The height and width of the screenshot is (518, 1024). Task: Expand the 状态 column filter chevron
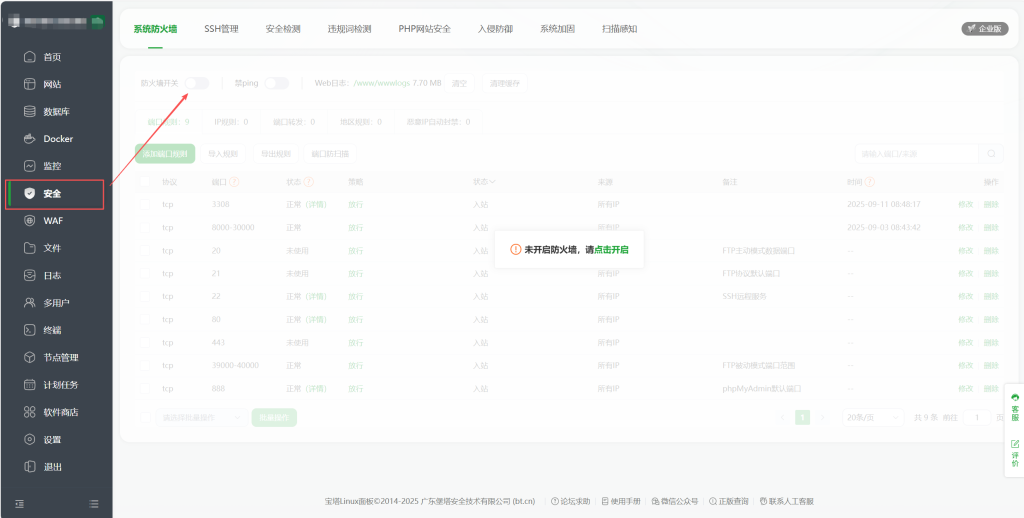tap(492, 182)
